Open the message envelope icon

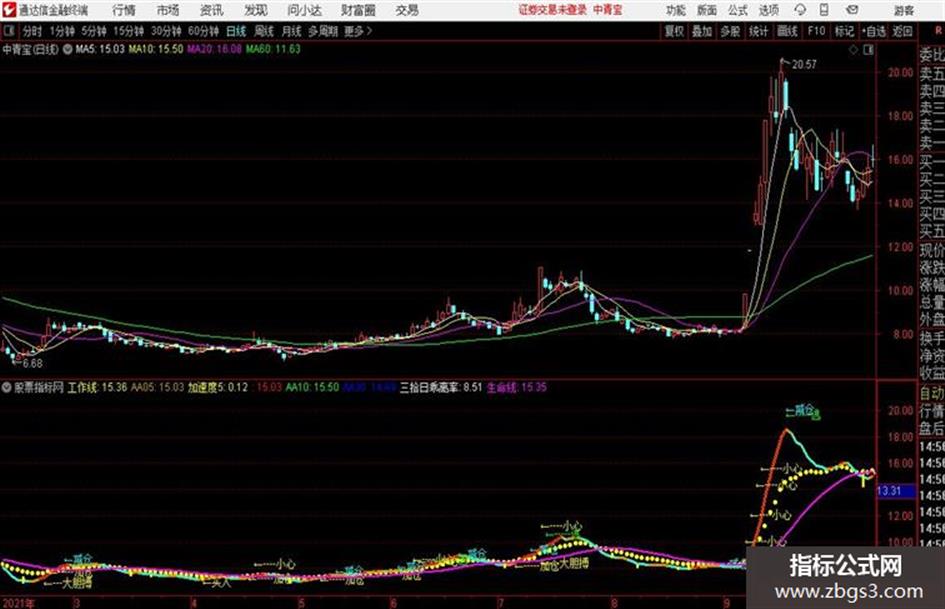tap(852, 10)
